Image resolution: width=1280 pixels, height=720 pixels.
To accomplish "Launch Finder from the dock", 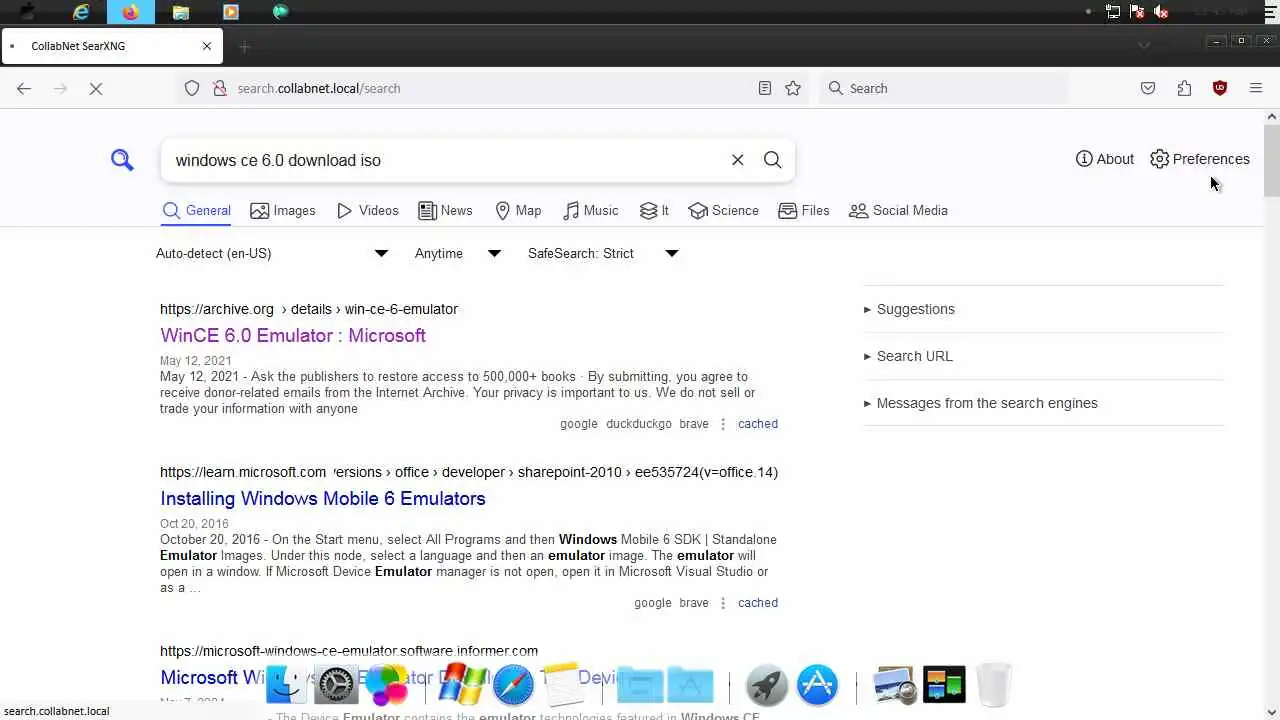I will tap(285, 685).
